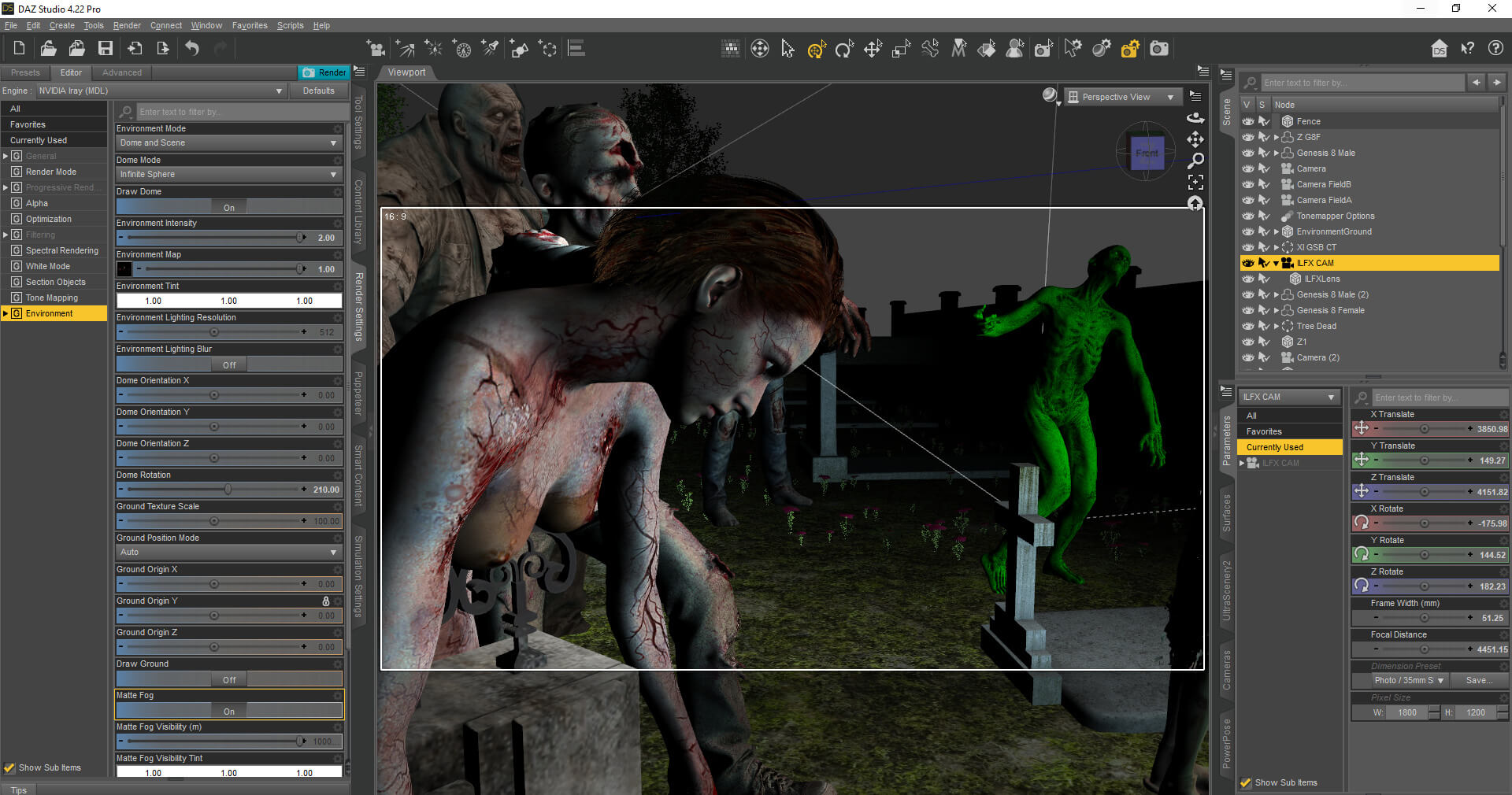
Task: Click the New Scene file icon
Action: [x=19, y=49]
